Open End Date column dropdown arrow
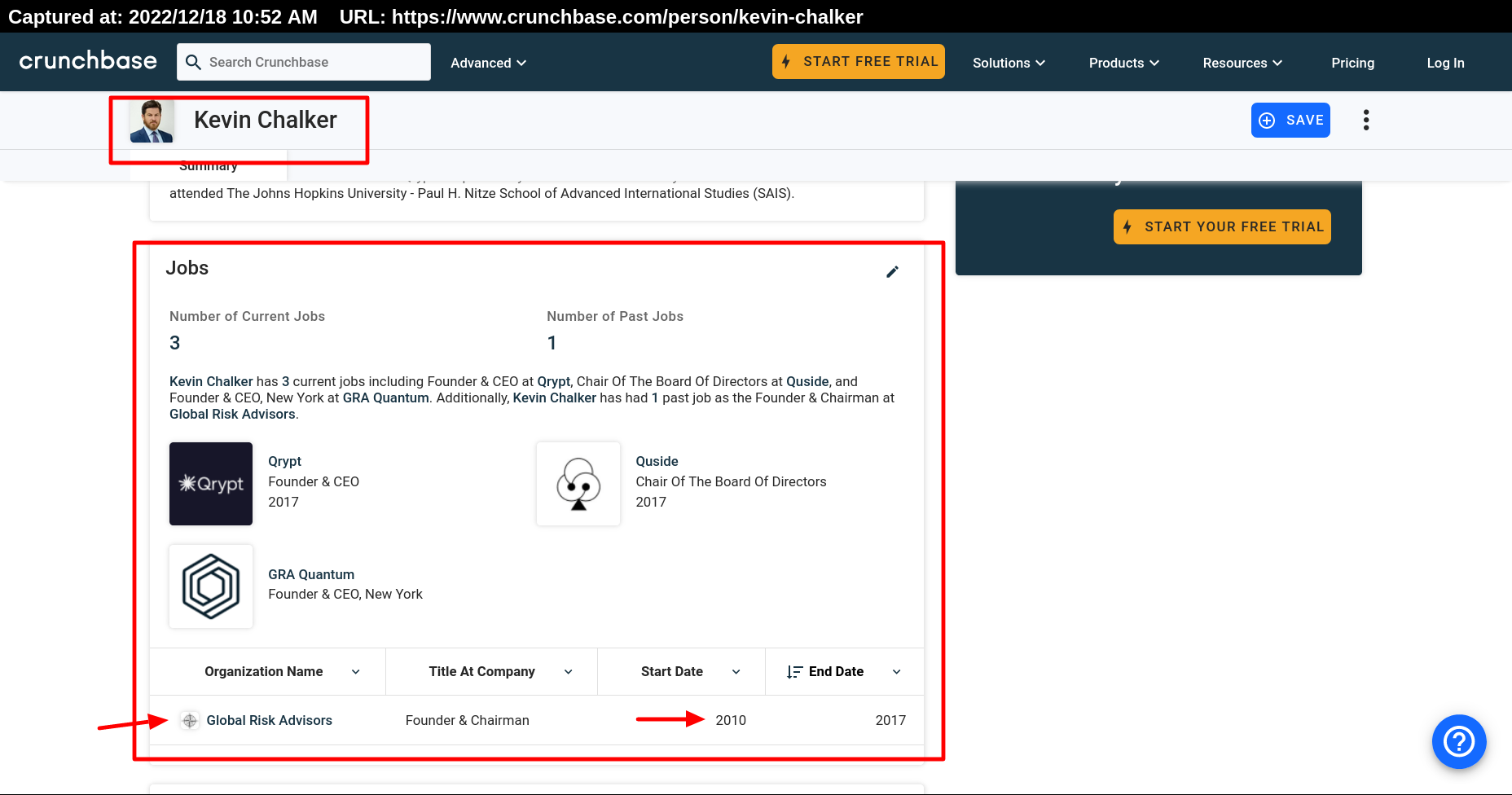 click(x=897, y=672)
